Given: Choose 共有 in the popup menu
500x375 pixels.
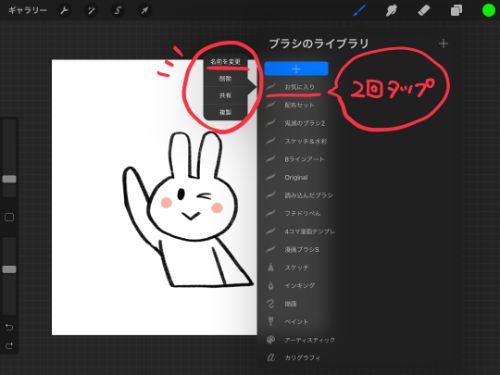Looking at the screenshot, I should click(x=225, y=95).
